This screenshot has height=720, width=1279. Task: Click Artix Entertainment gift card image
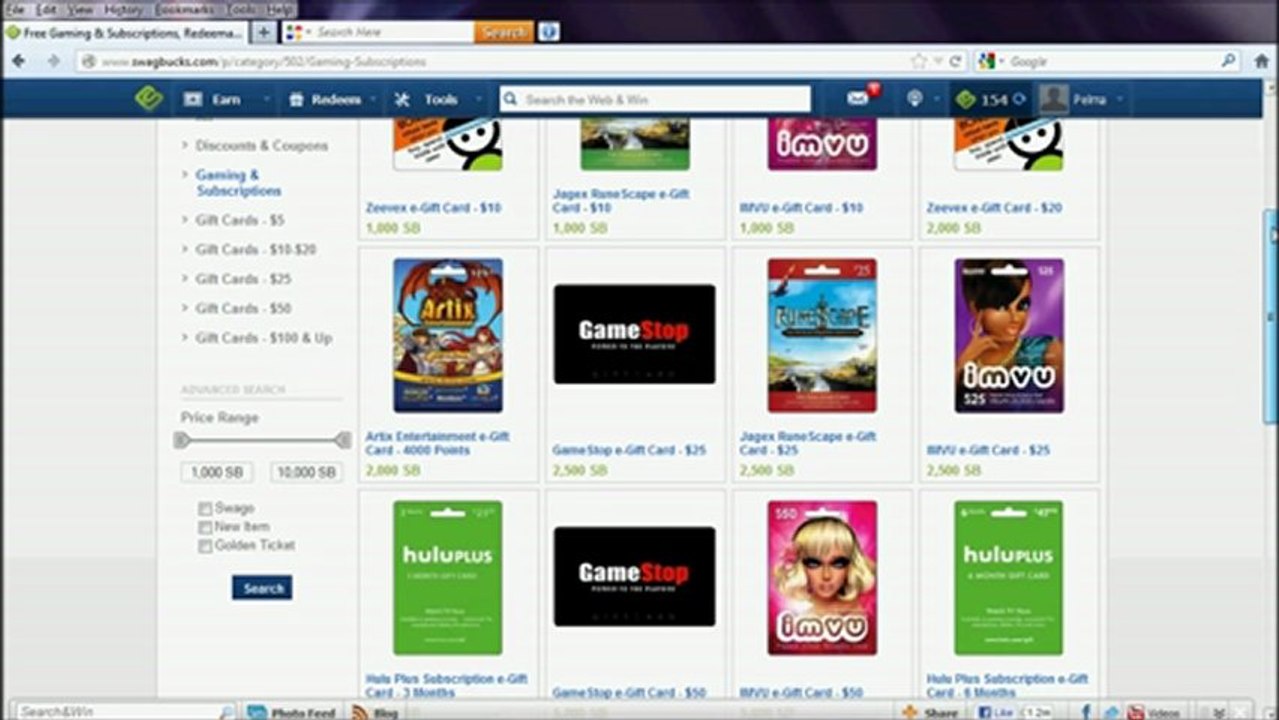click(x=448, y=335)
